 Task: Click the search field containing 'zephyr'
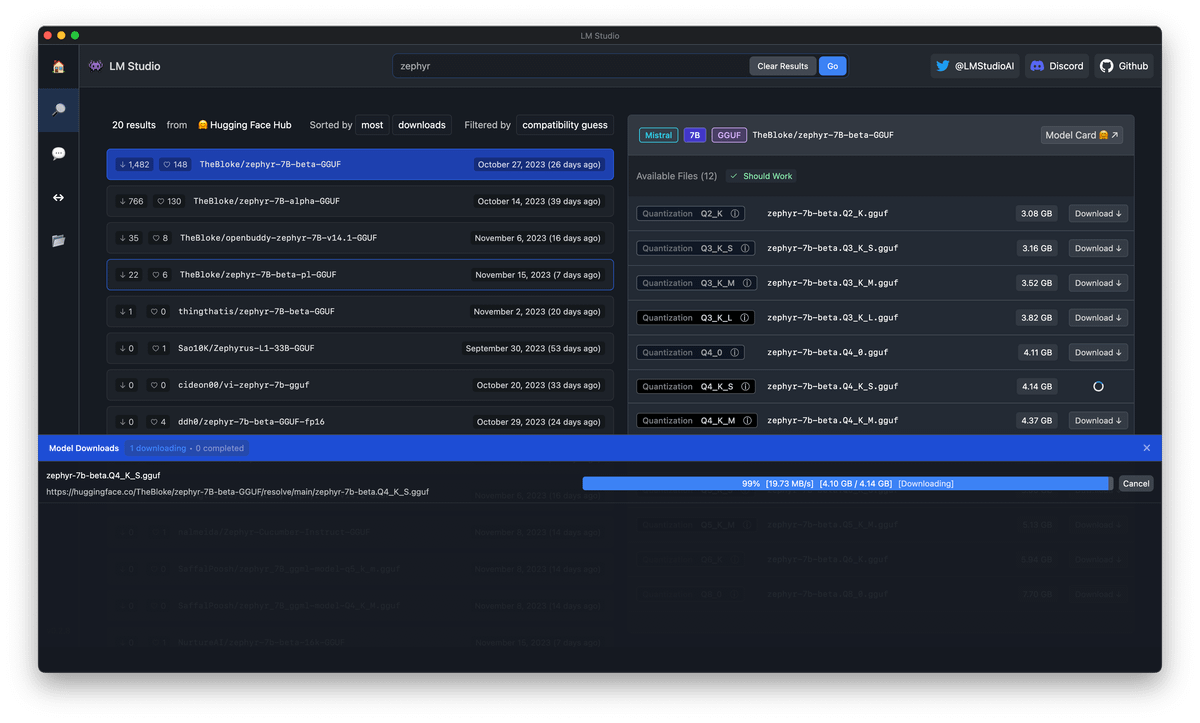pos(570,66)
